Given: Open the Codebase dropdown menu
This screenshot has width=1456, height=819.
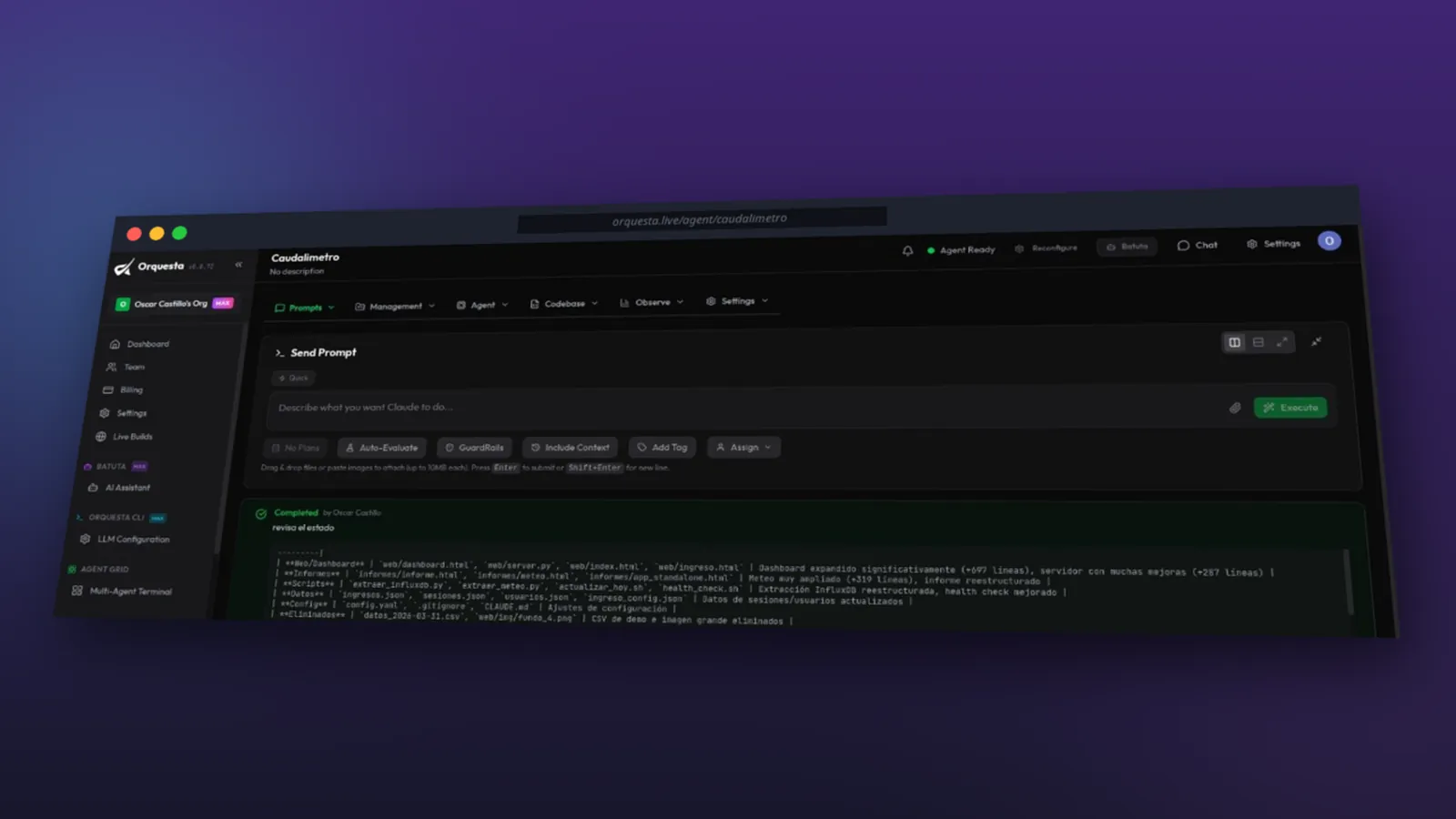Looking at the screenshot, I should [564, 304].
